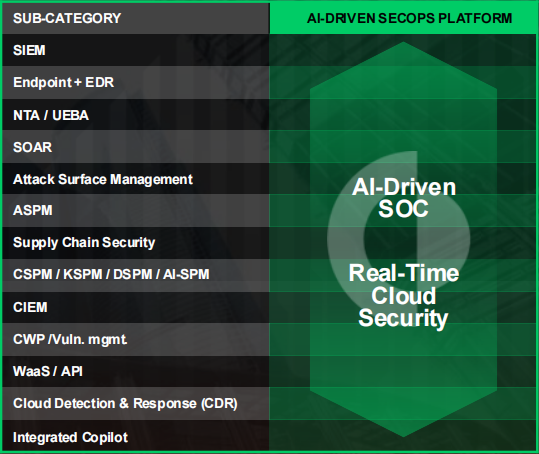The width and height of the screenshot is (539, 454).
Task: Select the SOAR row label
Action: pyautogui.click(x=32, y=147)
